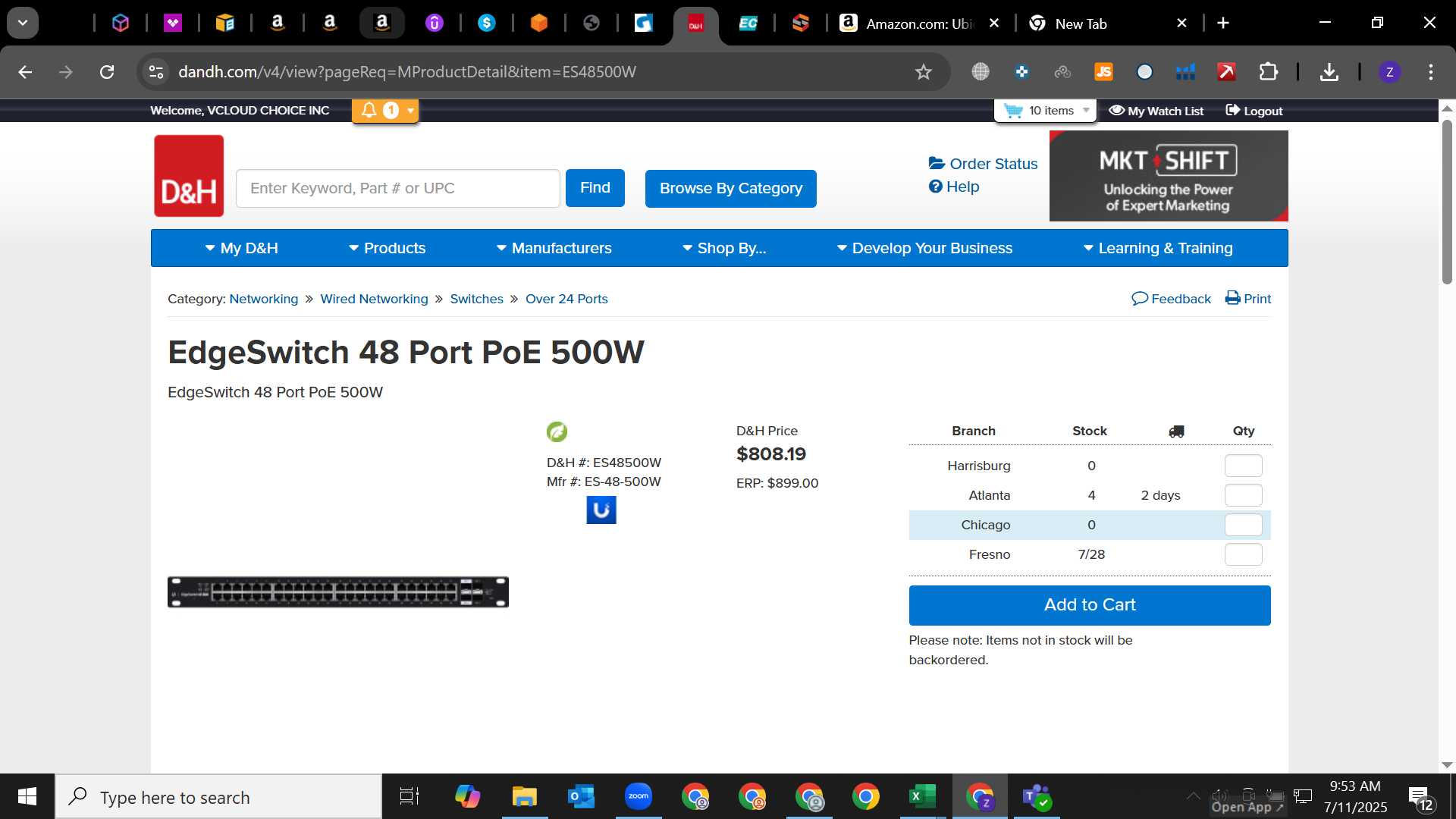This screenshot has height=819, width=1456.
Task: Open the shopping cart icon
Action: [1013, 111]
